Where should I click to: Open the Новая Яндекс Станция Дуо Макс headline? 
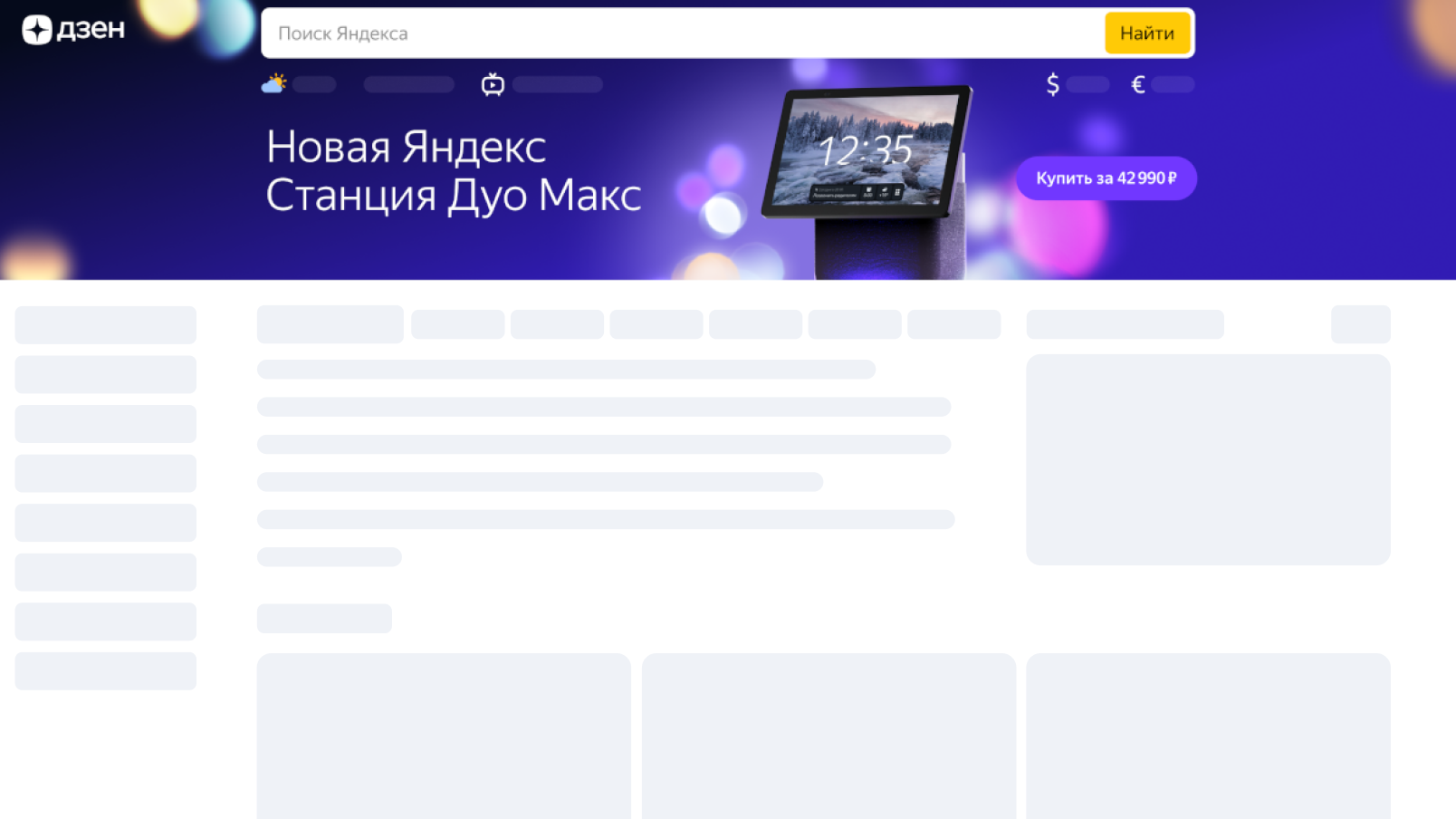point(453,169)
